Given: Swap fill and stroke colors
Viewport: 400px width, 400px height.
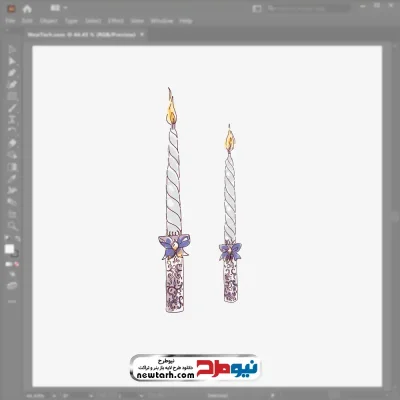Looking at the screenshot, I should [17, 239].
